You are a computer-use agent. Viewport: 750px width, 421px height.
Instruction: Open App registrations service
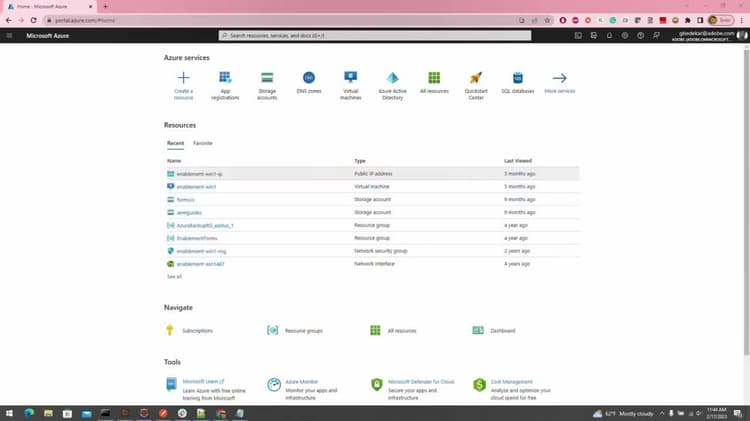pyautogui.click(x=225, y=85)
